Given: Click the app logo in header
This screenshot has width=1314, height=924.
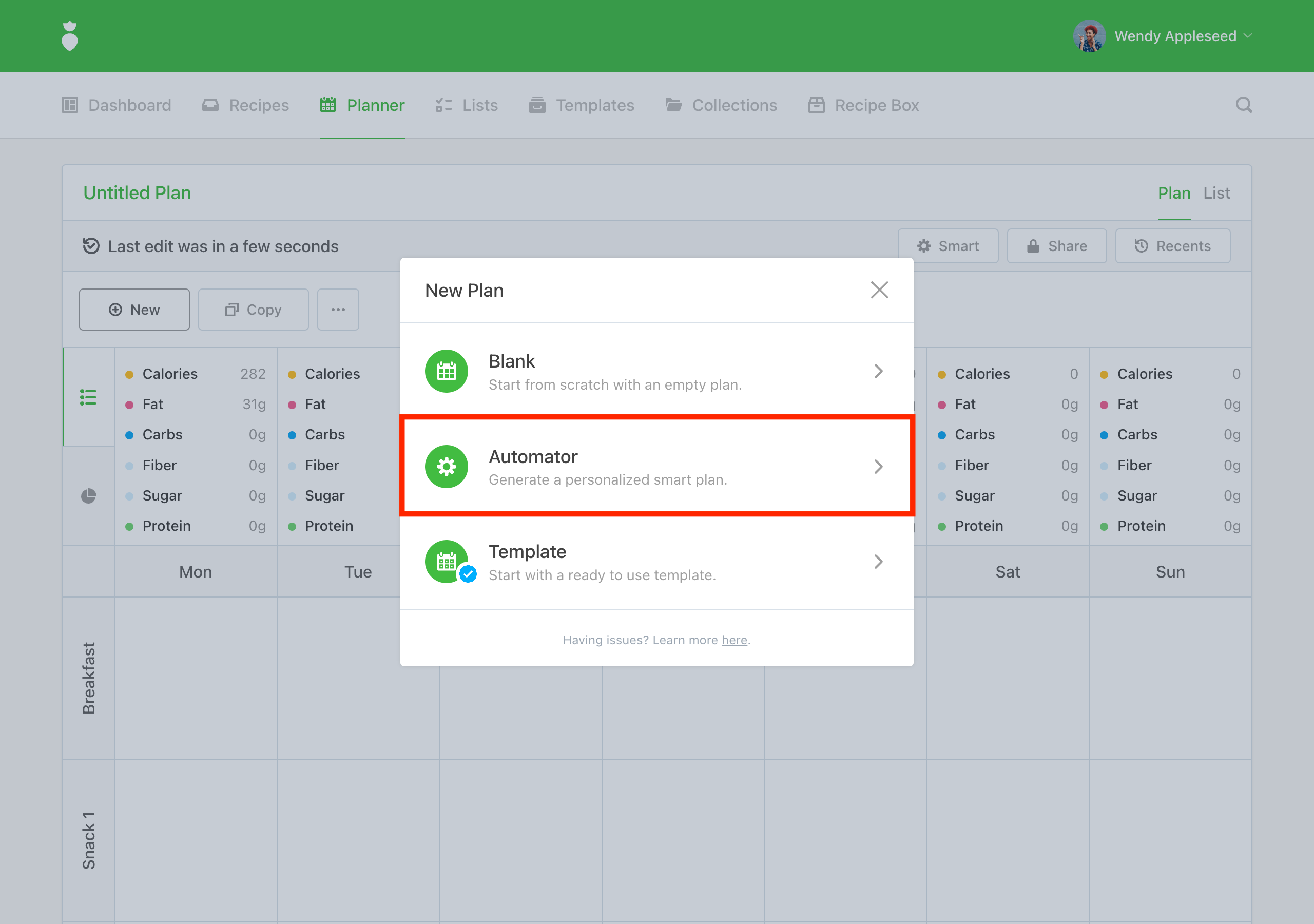Looking at the screenshot, I should click(69, 36).
